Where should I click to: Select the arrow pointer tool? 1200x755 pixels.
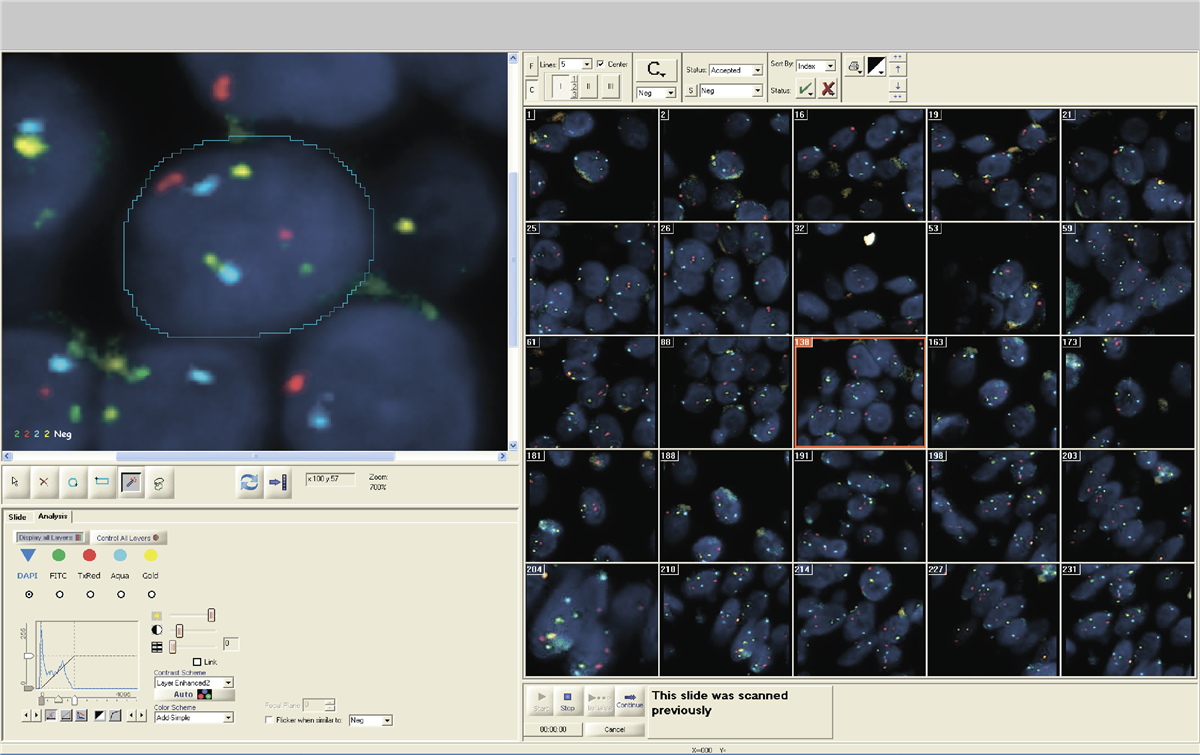(x=15, y=481)
